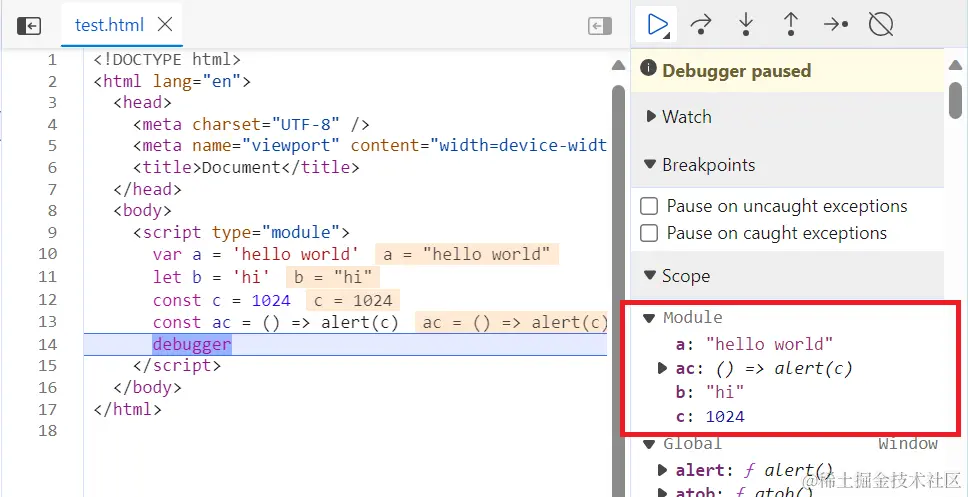Collapse the Breakpoints section
The height and width of the screenshot is (497, 968).
pyautogui.click(x=649, y=165)
